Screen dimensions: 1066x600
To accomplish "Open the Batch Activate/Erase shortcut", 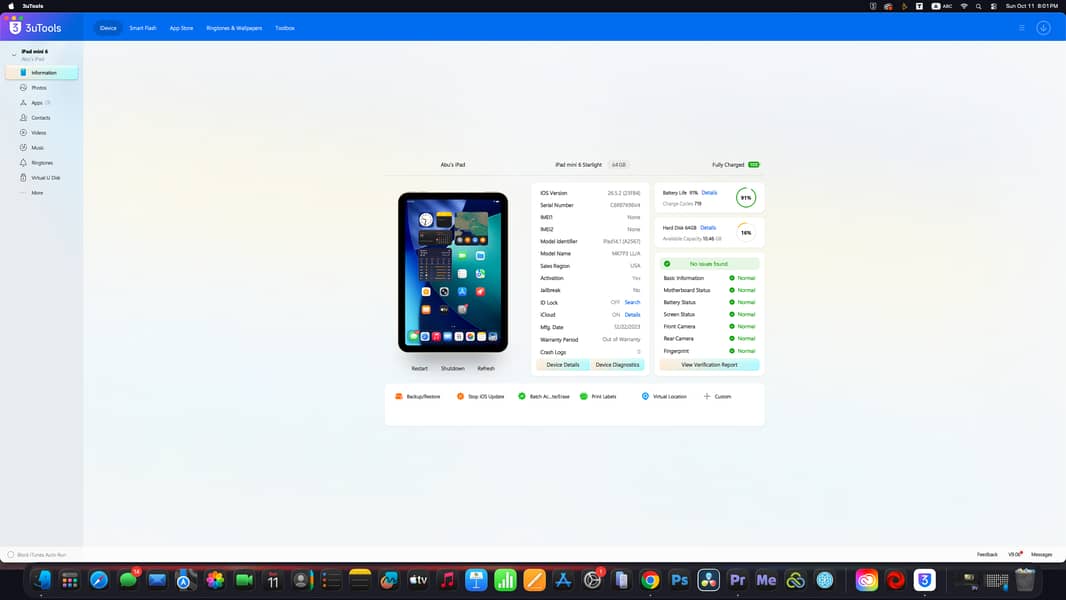I will [x=544, y=396].
